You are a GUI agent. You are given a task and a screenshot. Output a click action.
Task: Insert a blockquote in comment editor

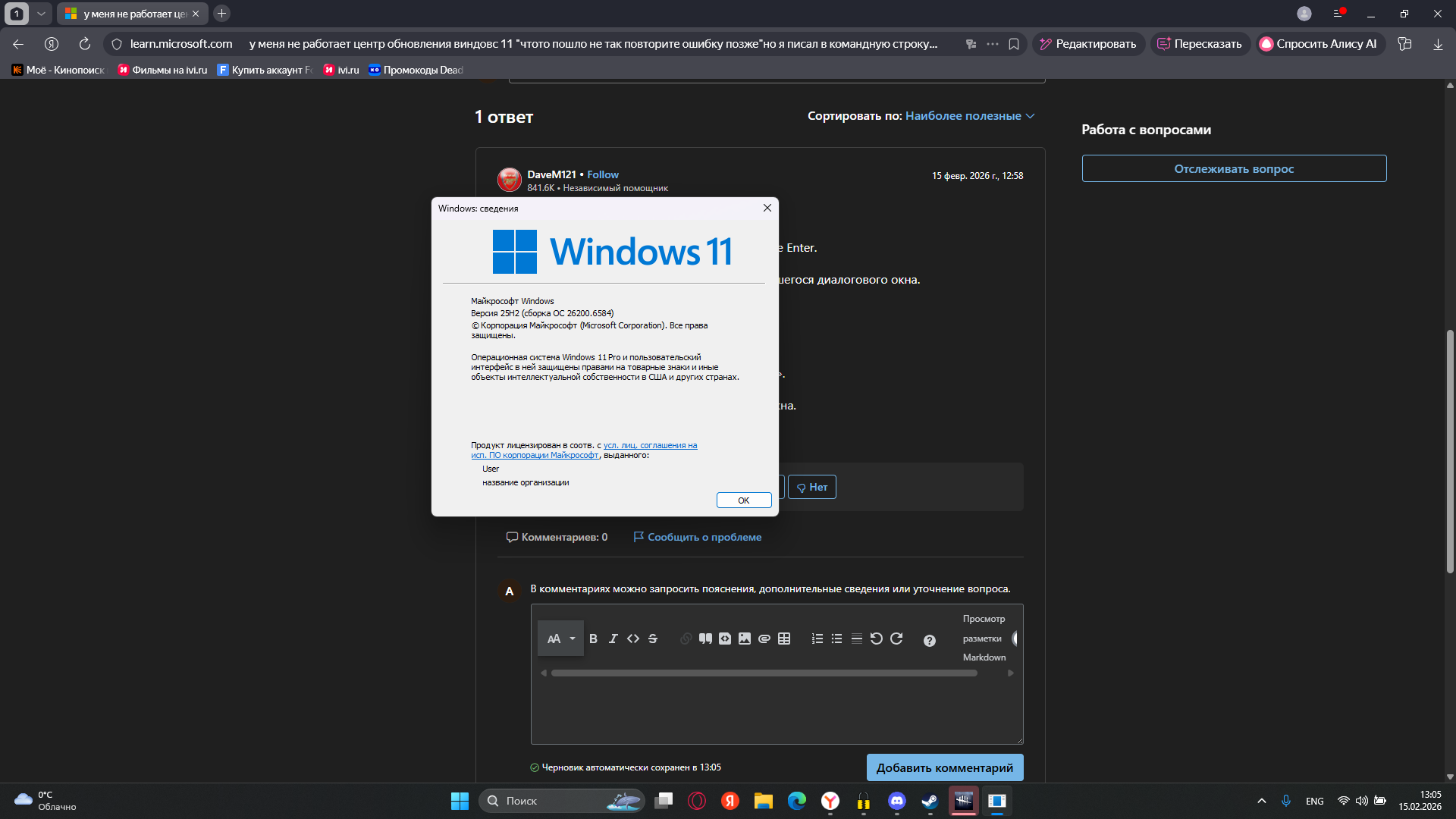tap(705, 639)
